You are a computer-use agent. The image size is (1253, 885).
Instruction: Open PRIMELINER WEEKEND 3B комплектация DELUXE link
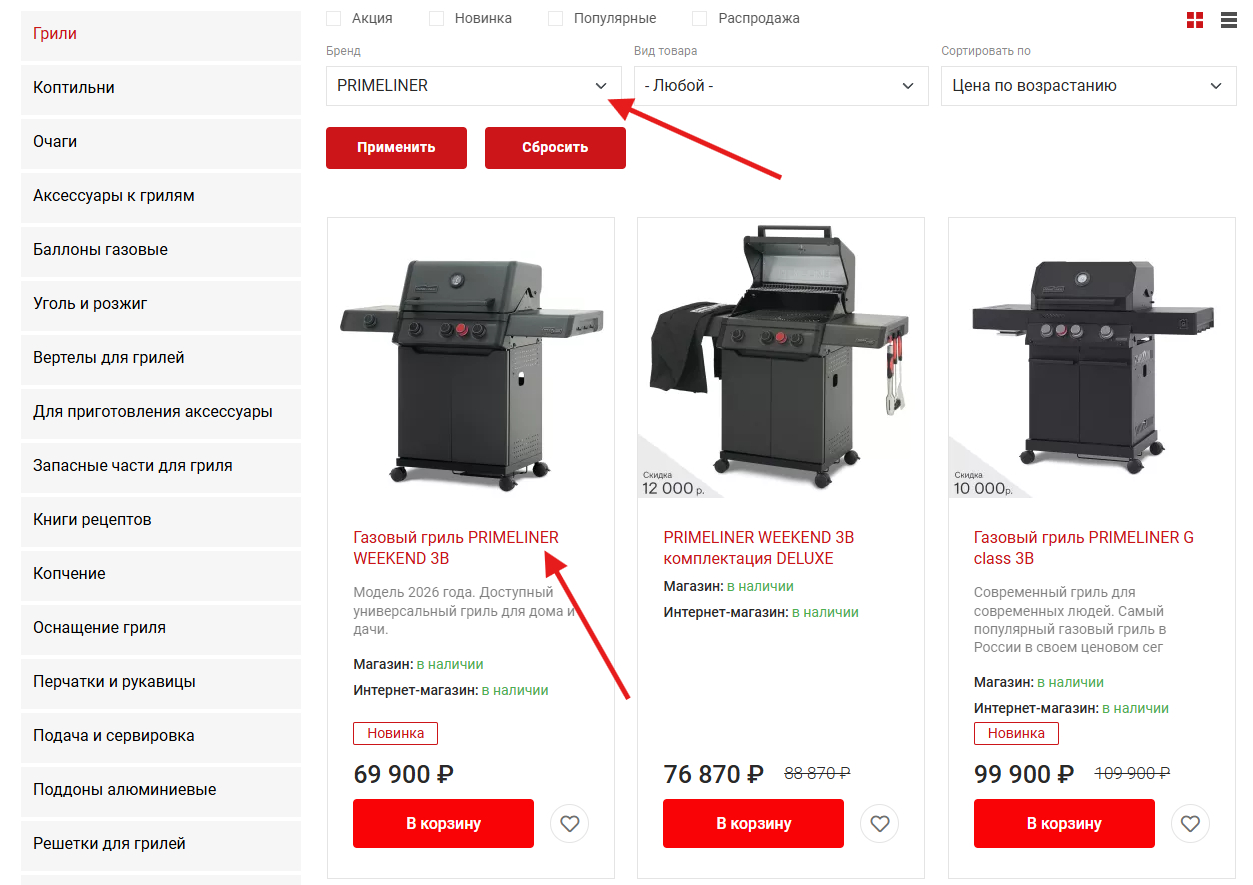(759, 548)
